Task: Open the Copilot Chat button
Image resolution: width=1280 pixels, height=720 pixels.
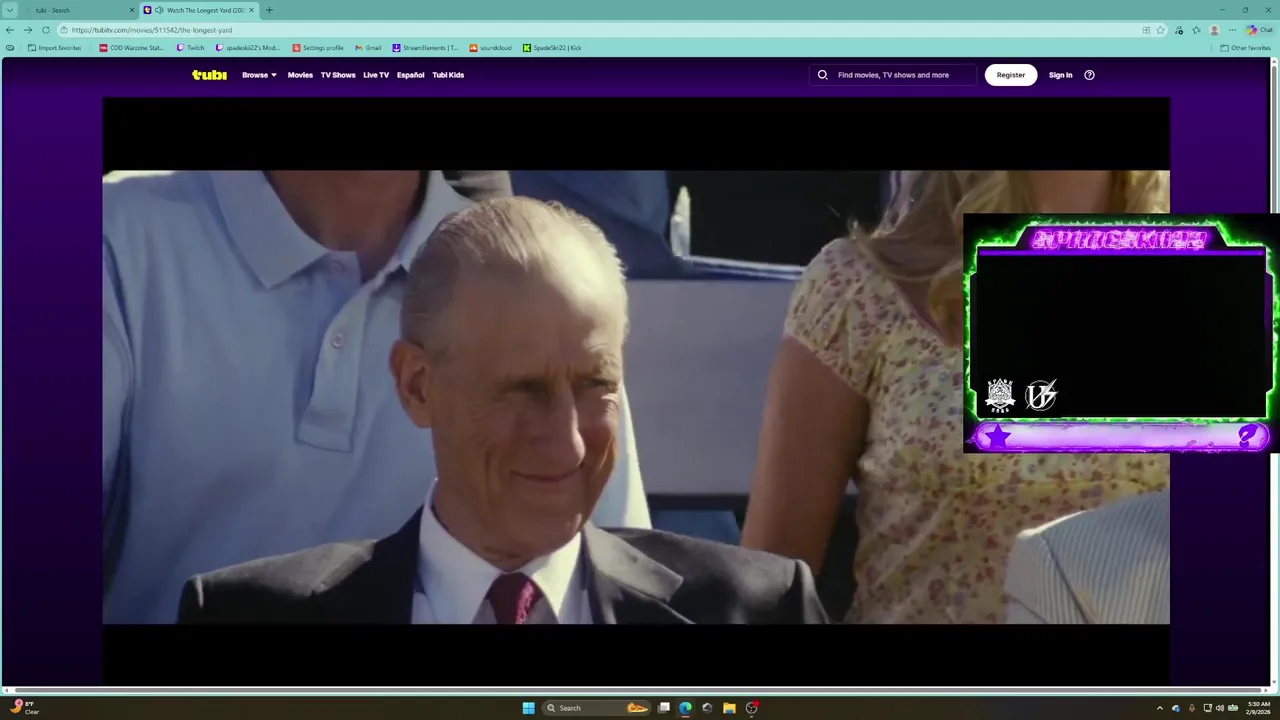Action: (x=1260, y=30)
